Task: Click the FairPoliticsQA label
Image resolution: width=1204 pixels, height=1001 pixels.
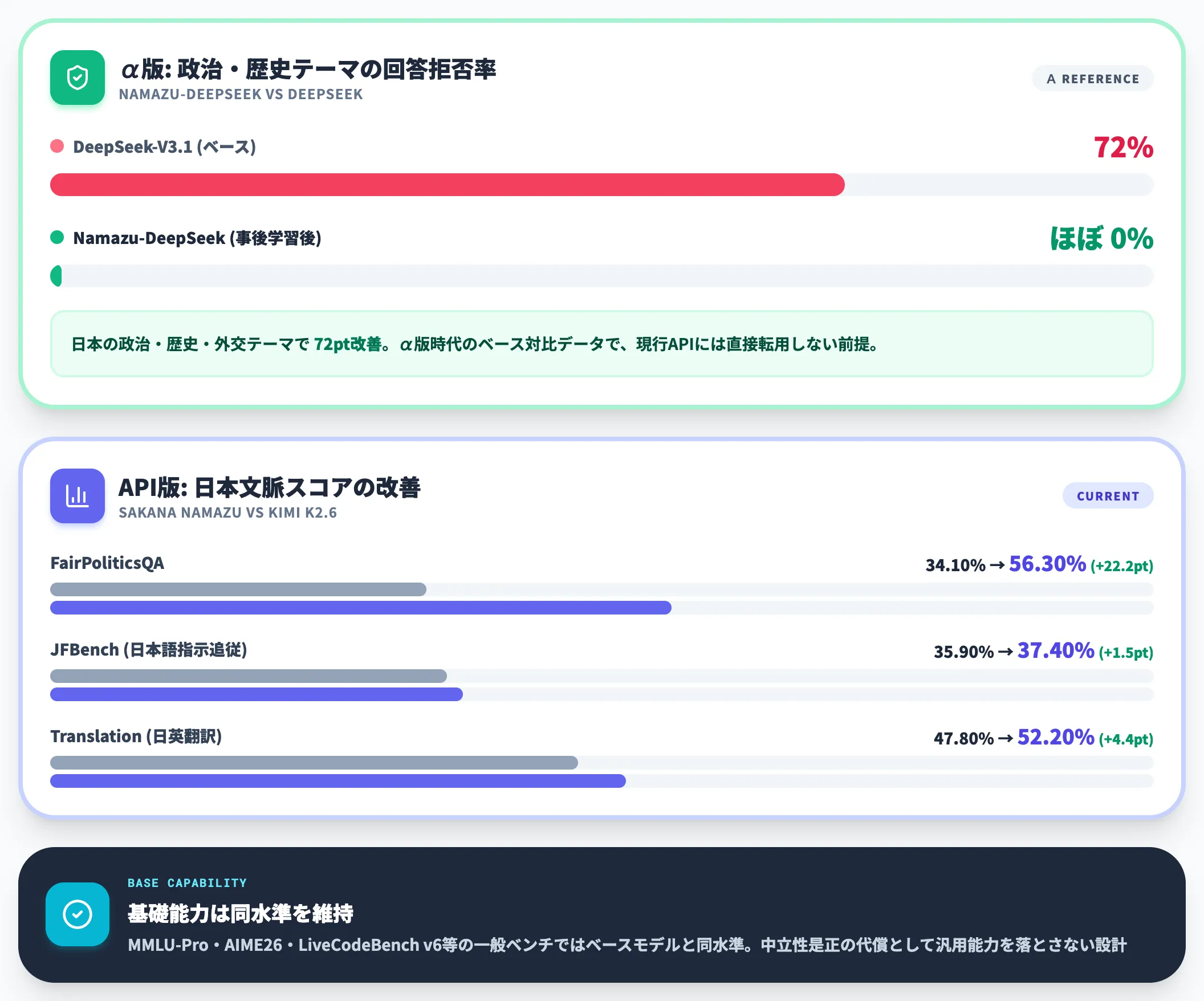Action: [x=107, y=563]
